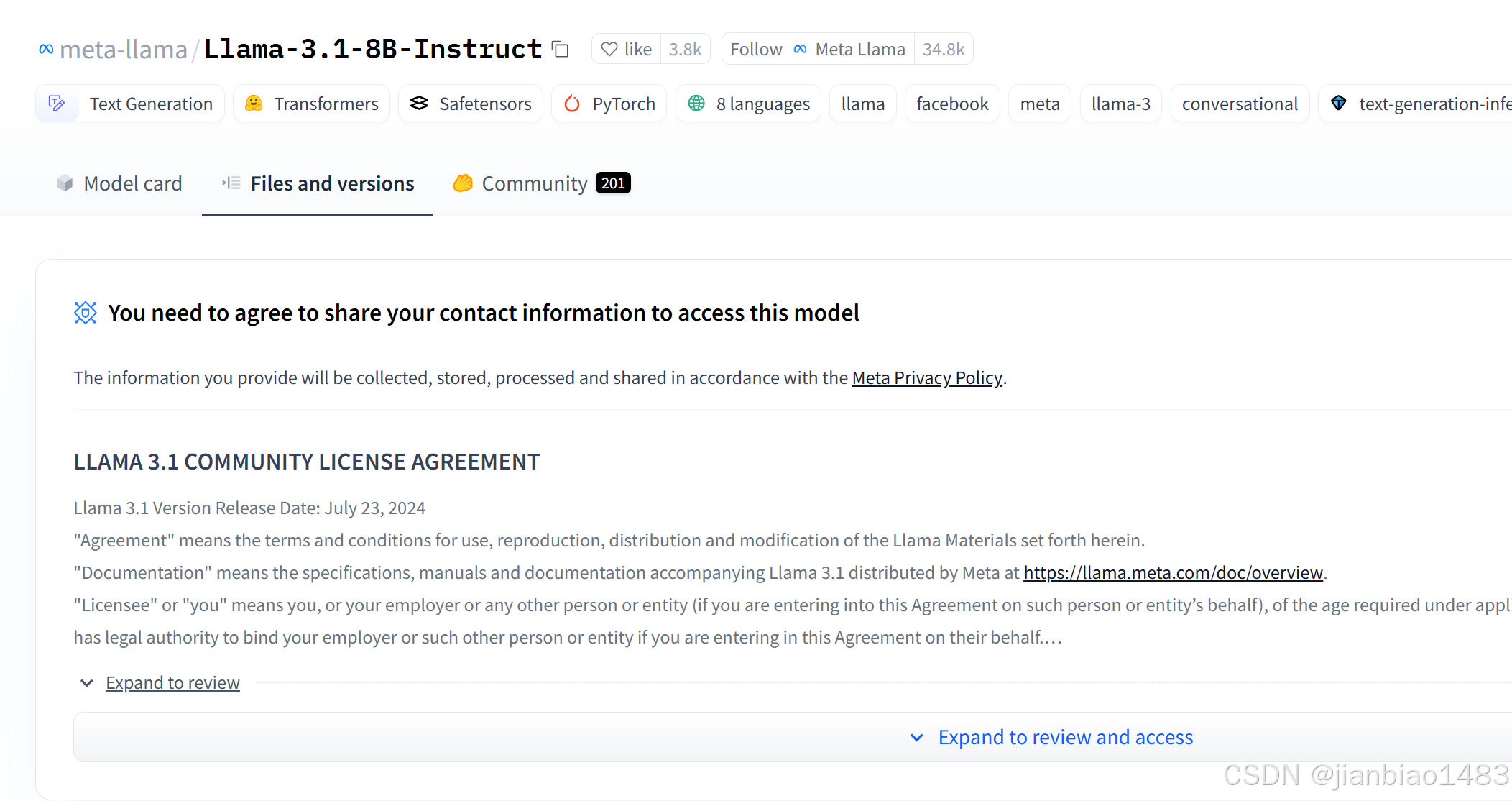This screenshot has width=1512, height=801.
Task: Click the chevron beside Expand to review
Action: tap(87, 682)
